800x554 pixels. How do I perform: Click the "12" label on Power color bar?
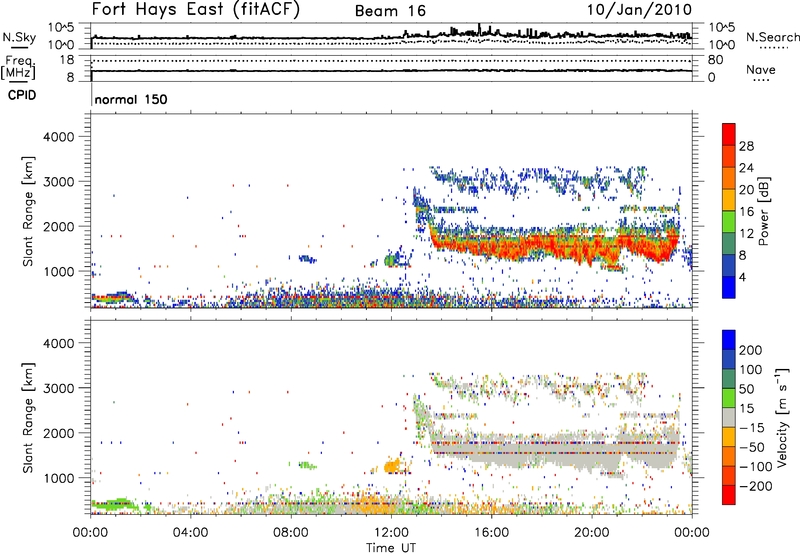[746, 233]
